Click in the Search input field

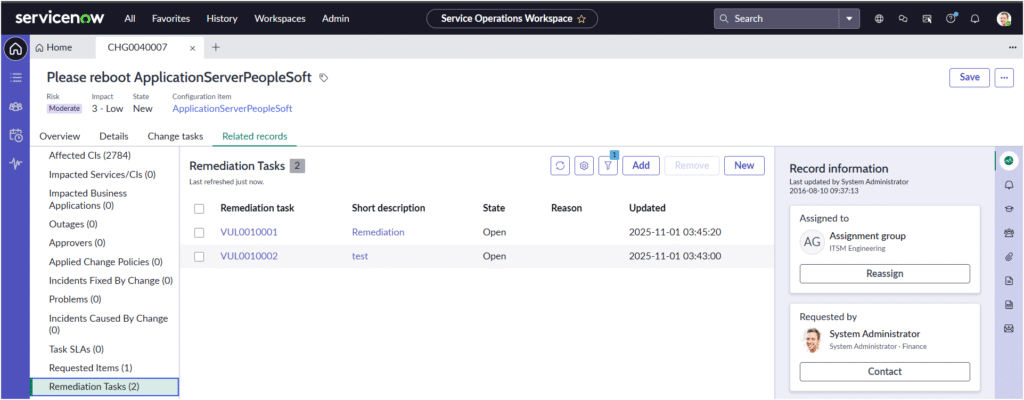click(x=782, y=18)
